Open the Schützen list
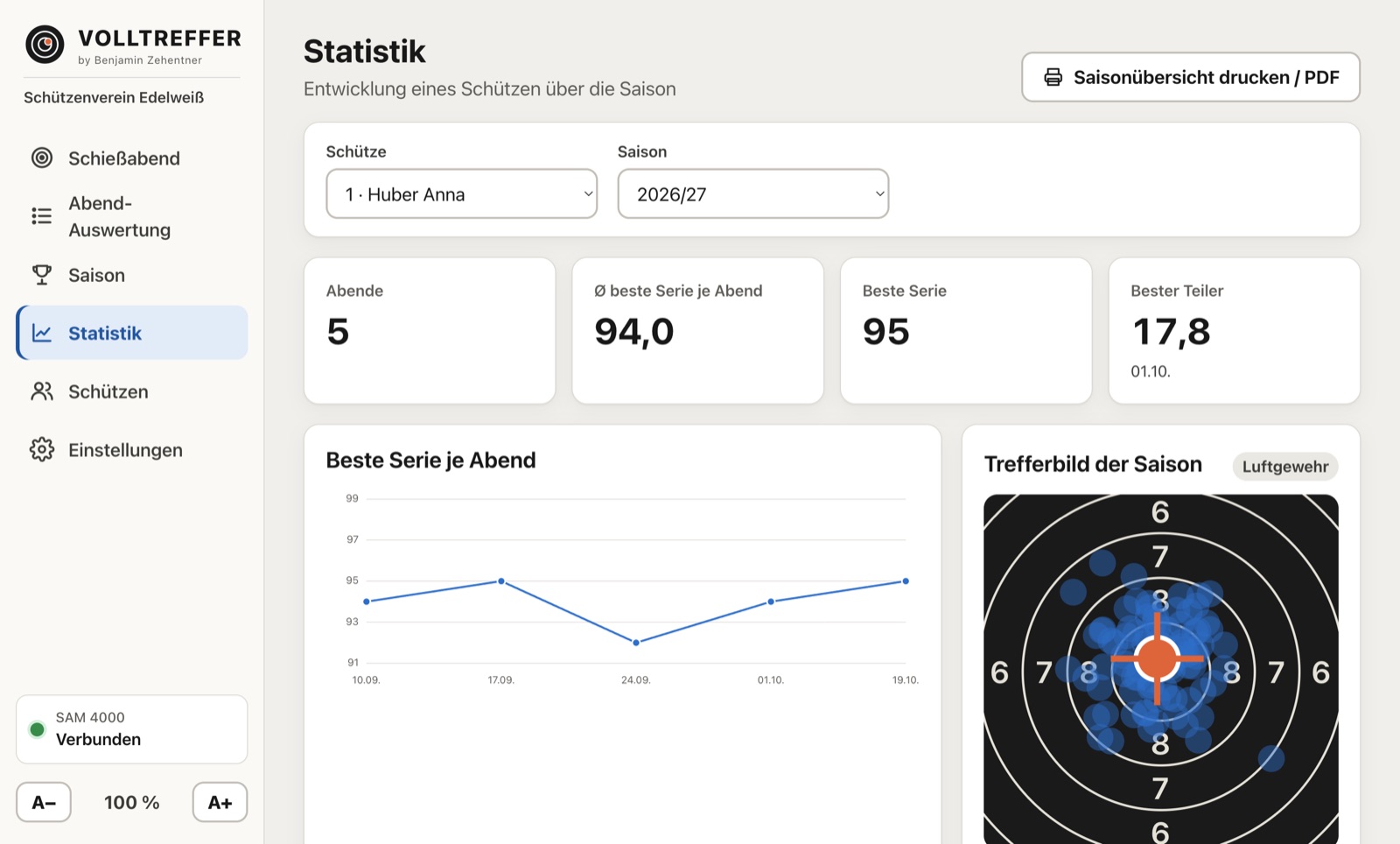 (x=131, y=391)
